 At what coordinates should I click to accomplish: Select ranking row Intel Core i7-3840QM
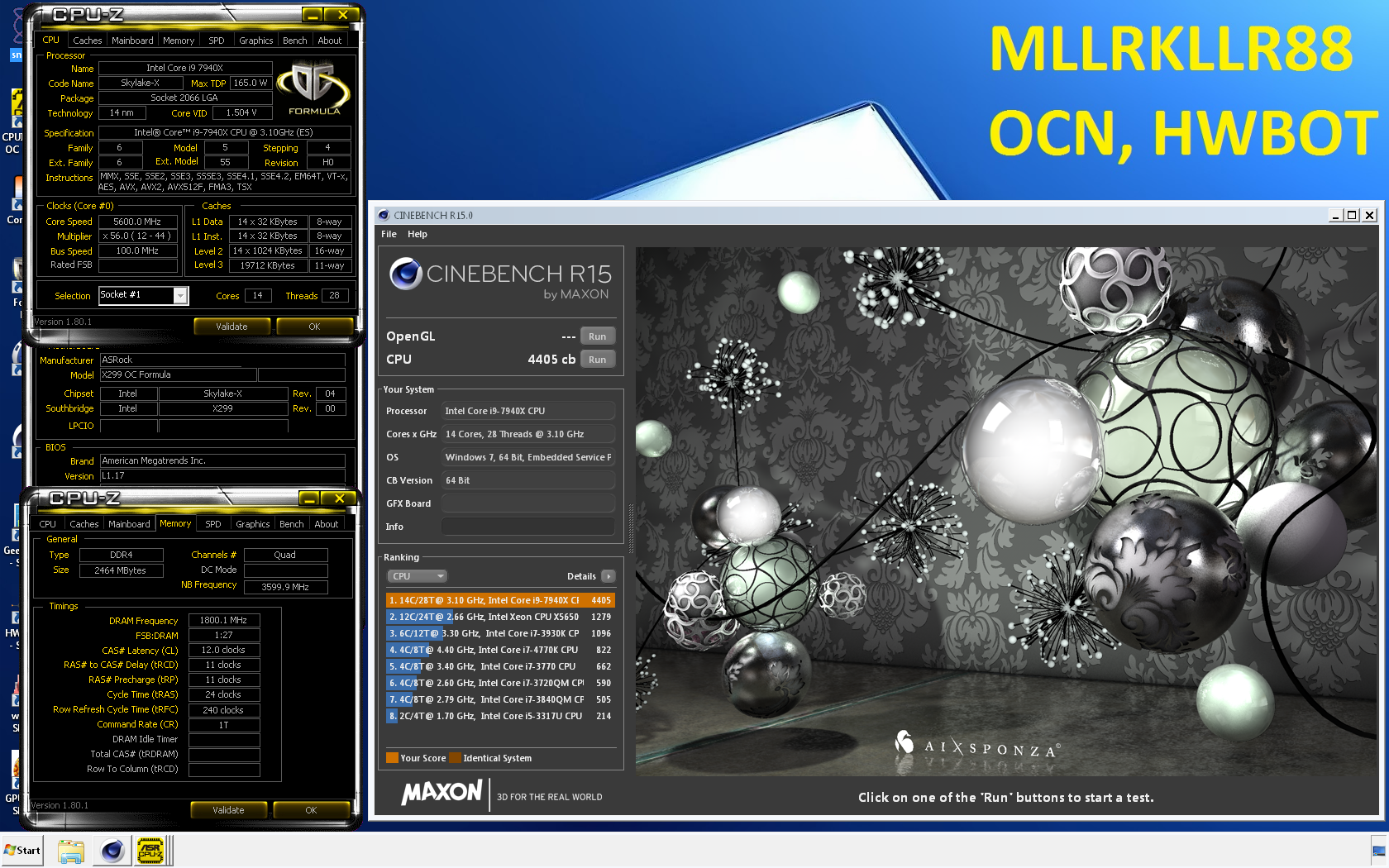coord(500,699)
